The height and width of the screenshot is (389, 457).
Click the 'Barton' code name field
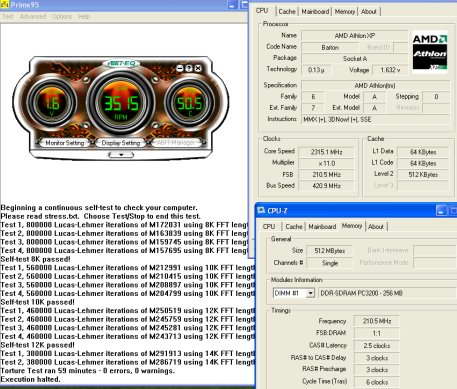pyautogui.click(x=330, y=47)
